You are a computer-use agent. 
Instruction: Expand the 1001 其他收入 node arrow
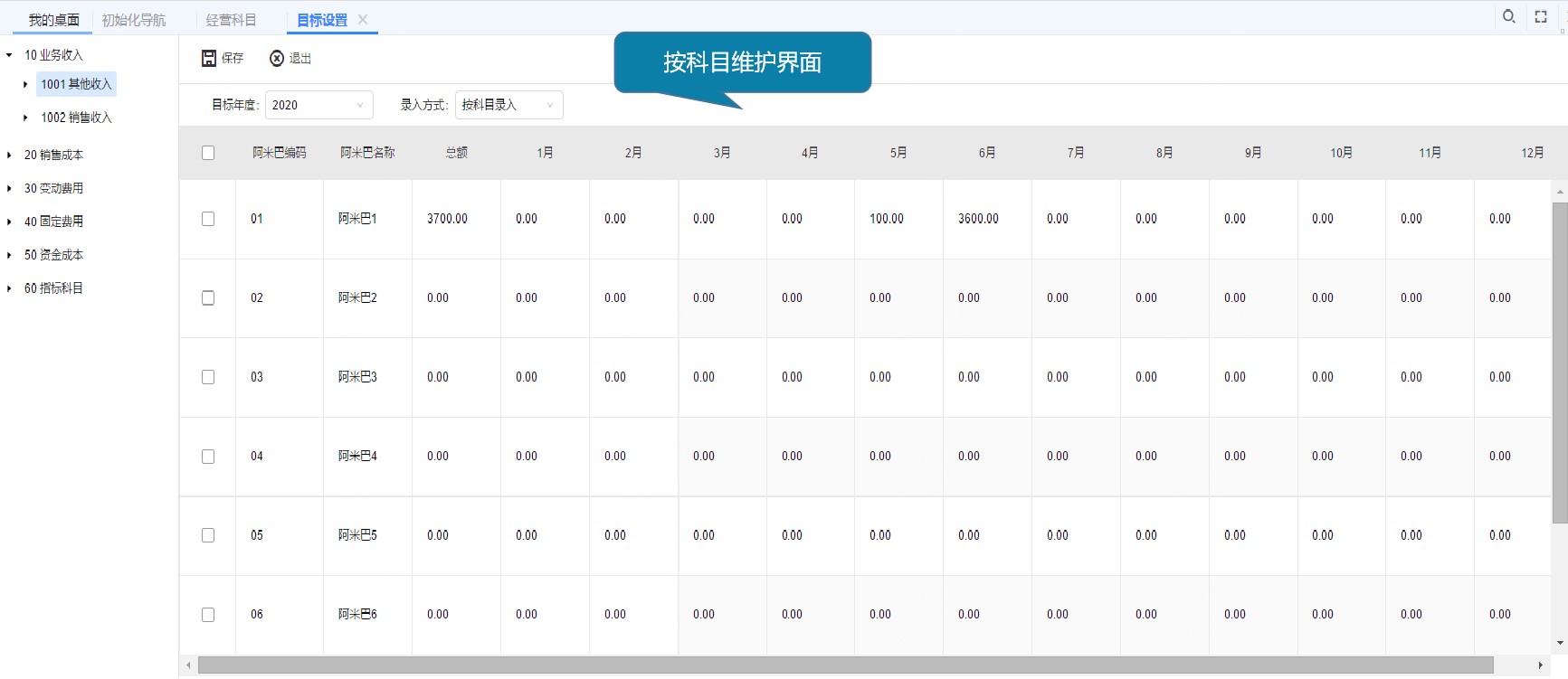25,84
